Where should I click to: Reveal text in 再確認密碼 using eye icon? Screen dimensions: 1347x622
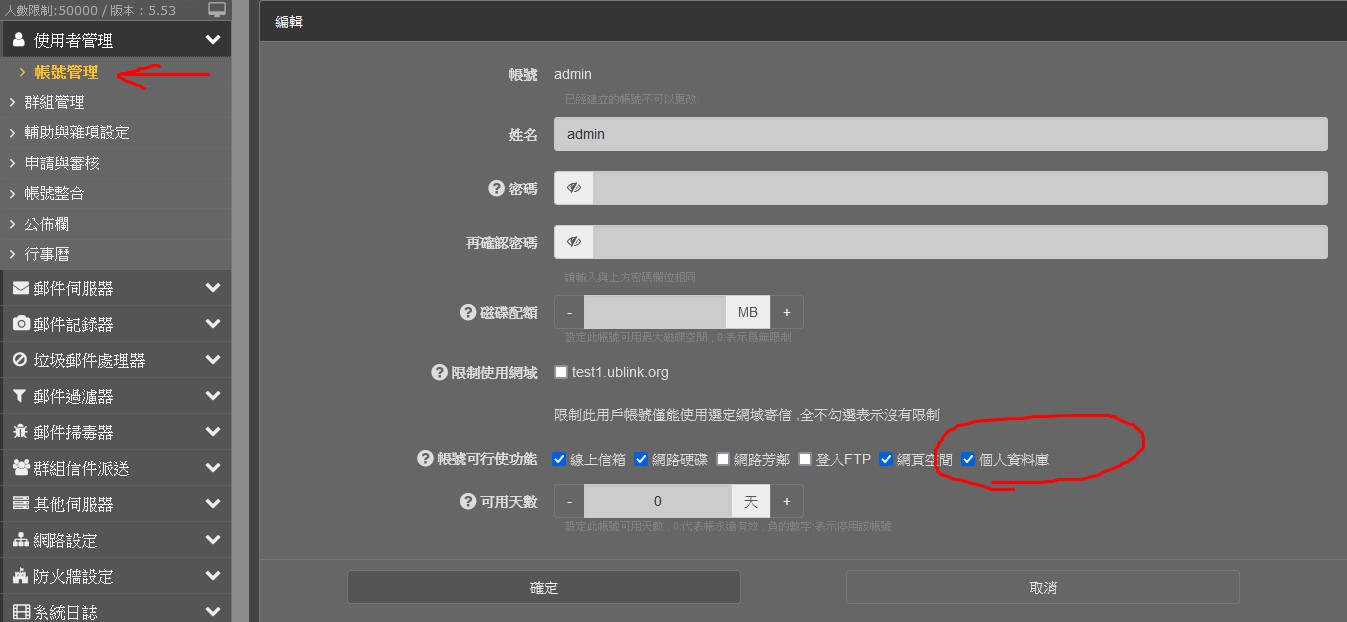click(x=574, y=242)
